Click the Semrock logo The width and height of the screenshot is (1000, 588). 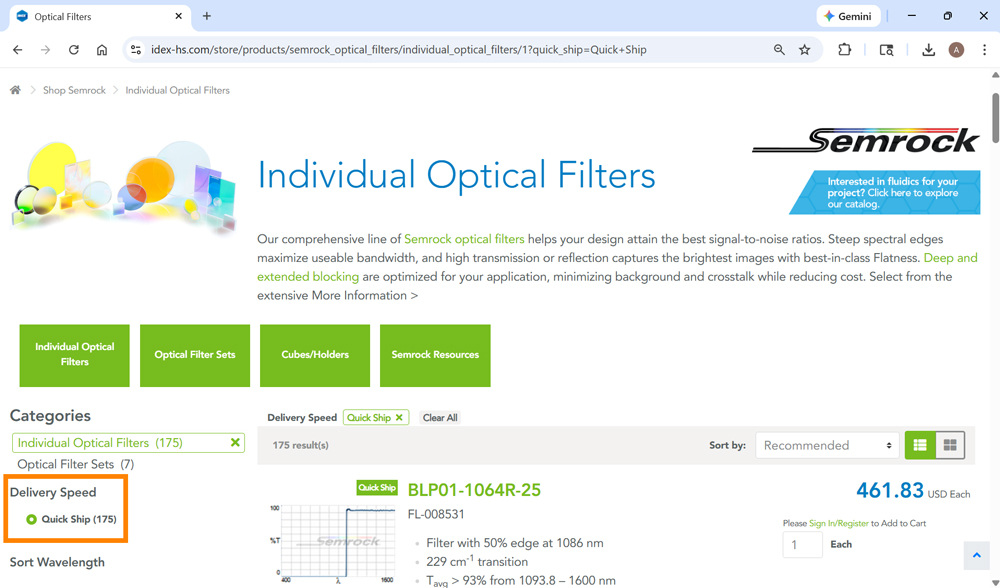tap(865, 140)
